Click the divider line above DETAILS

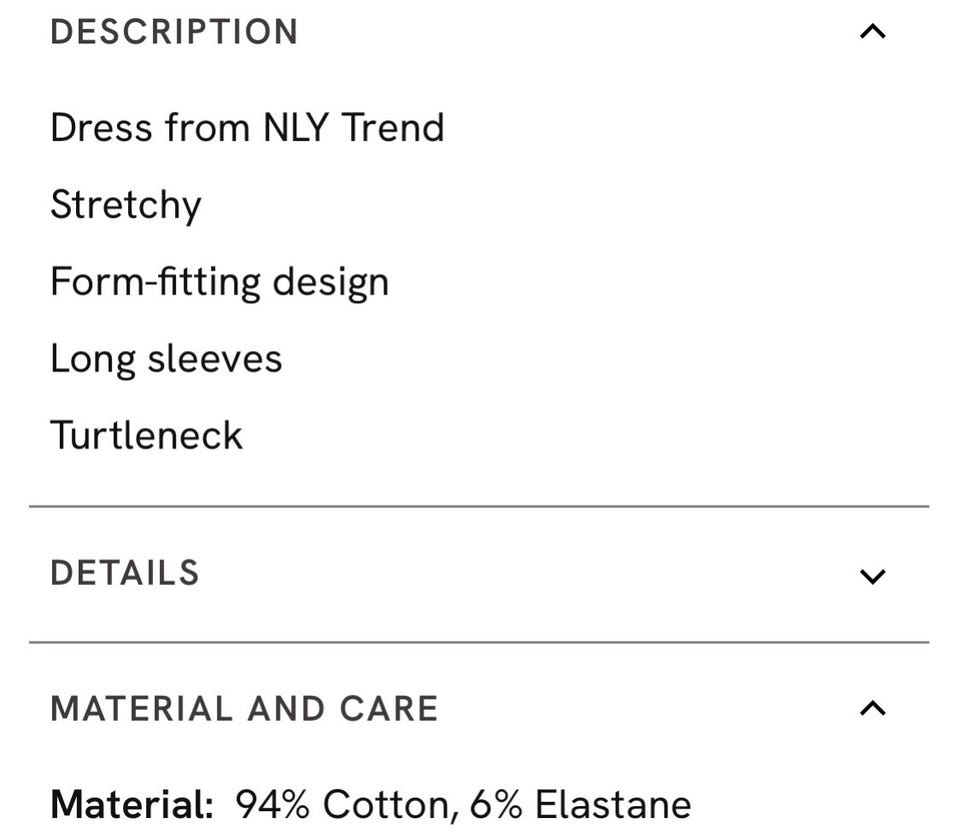pyautogui.click(x=479, y=507)
